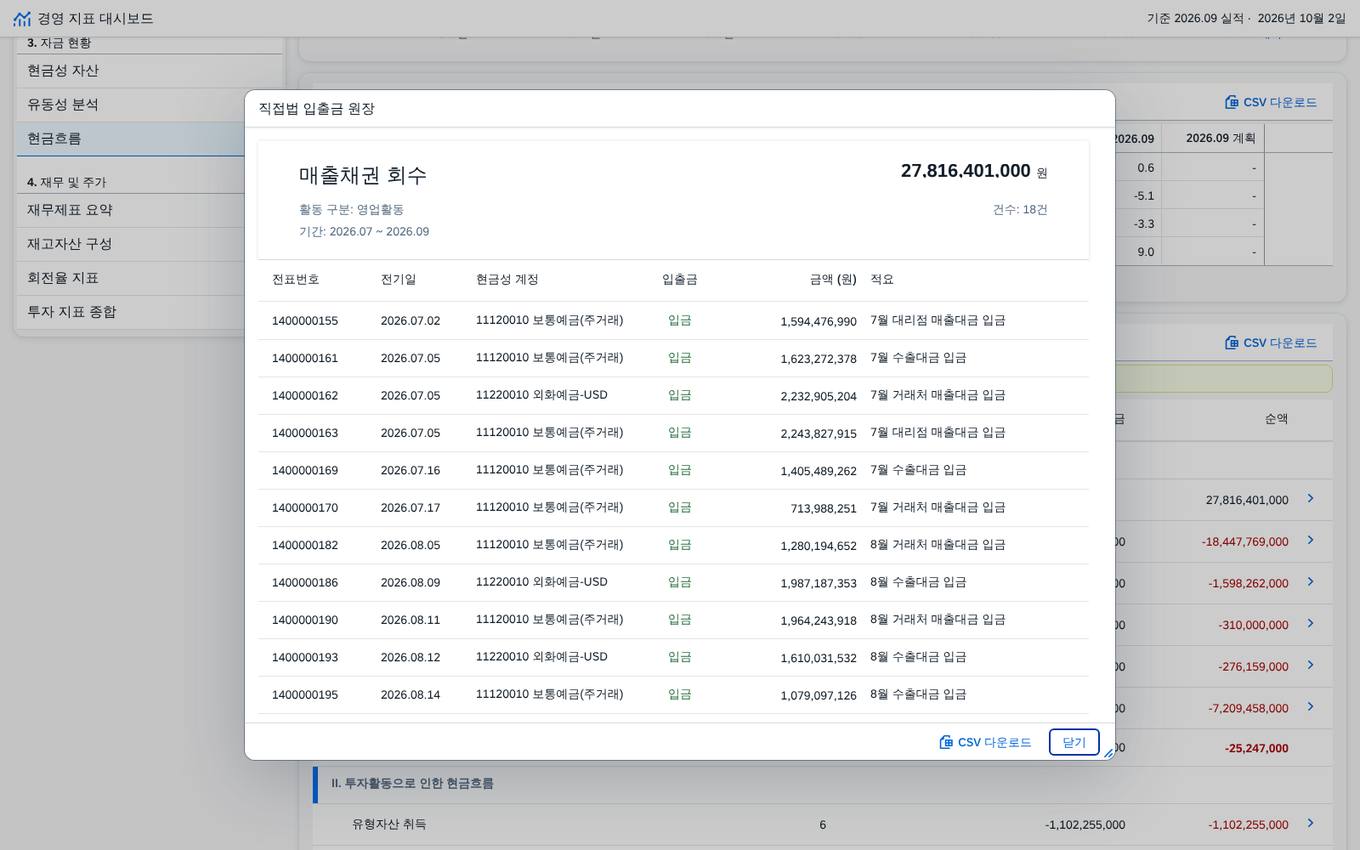The height and width of the screenshot is (850, 1360).
Task: Open the 유형자산 취득 row detail chevron
Action: [x=1310, y=823]
